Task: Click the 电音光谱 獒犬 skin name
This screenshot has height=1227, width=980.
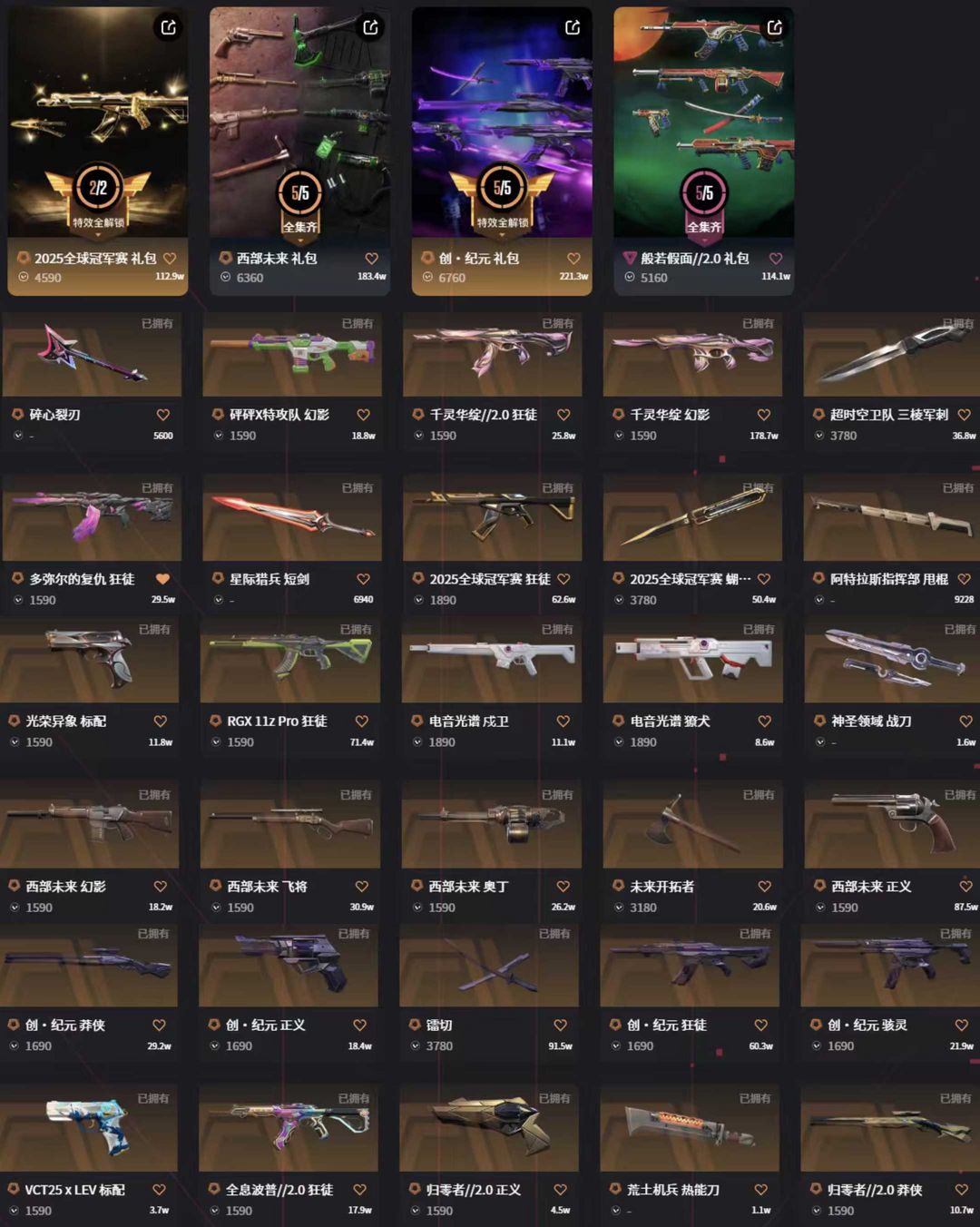Action: (671, 721)
